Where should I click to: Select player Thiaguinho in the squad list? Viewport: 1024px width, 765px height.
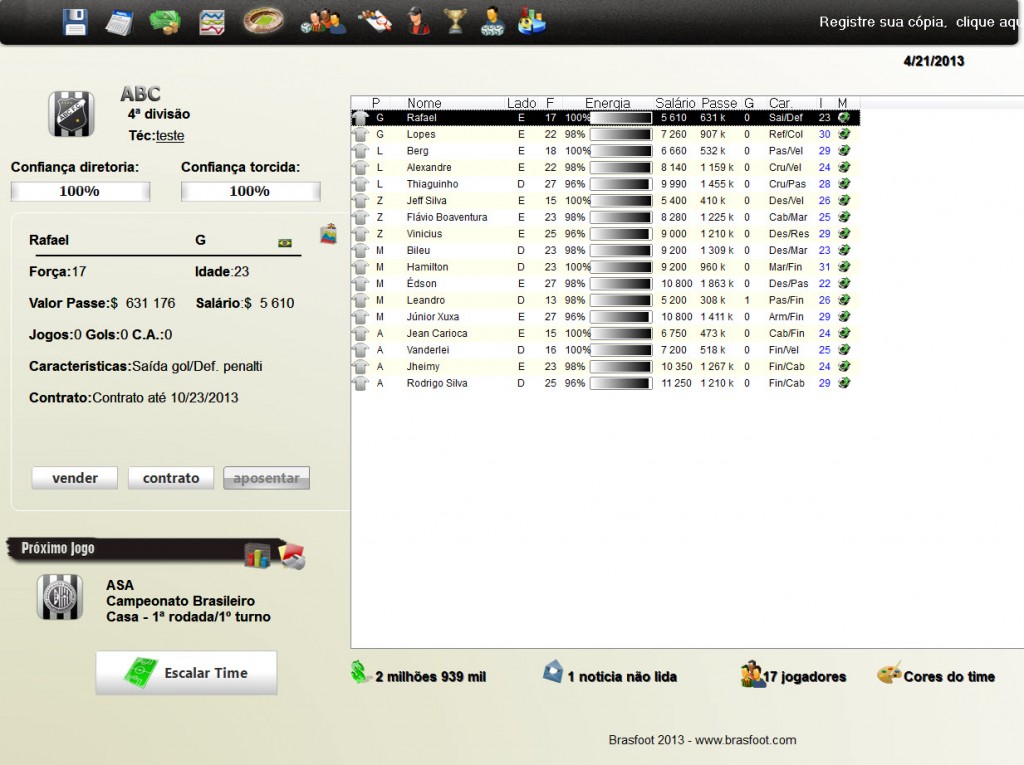pyautogui.click(x=432, y=184)
